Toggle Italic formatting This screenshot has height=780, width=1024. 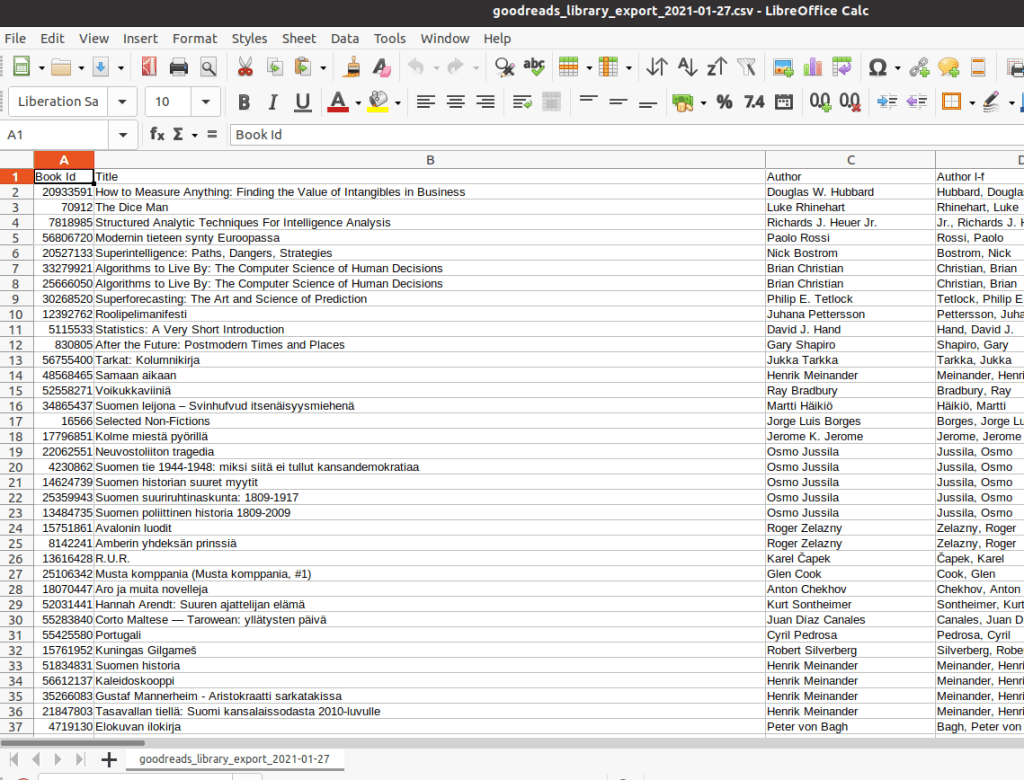pyautogui.click(x=273, y=101)
